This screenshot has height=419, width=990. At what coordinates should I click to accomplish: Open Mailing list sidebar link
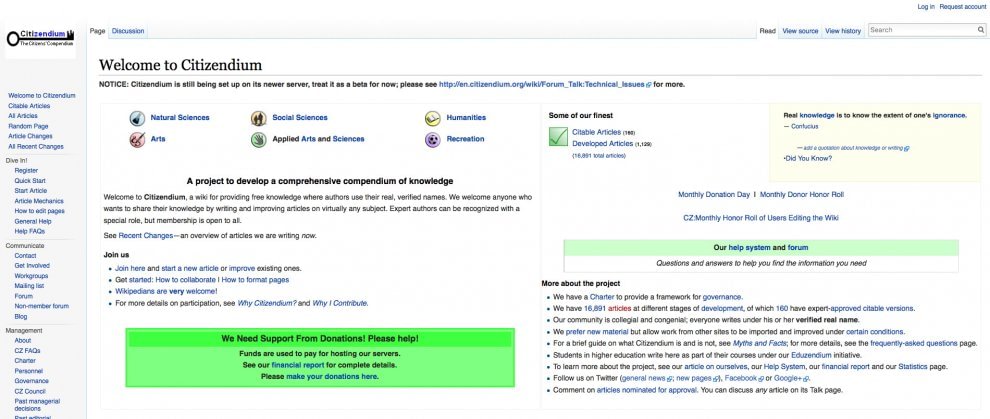(29, 286)
